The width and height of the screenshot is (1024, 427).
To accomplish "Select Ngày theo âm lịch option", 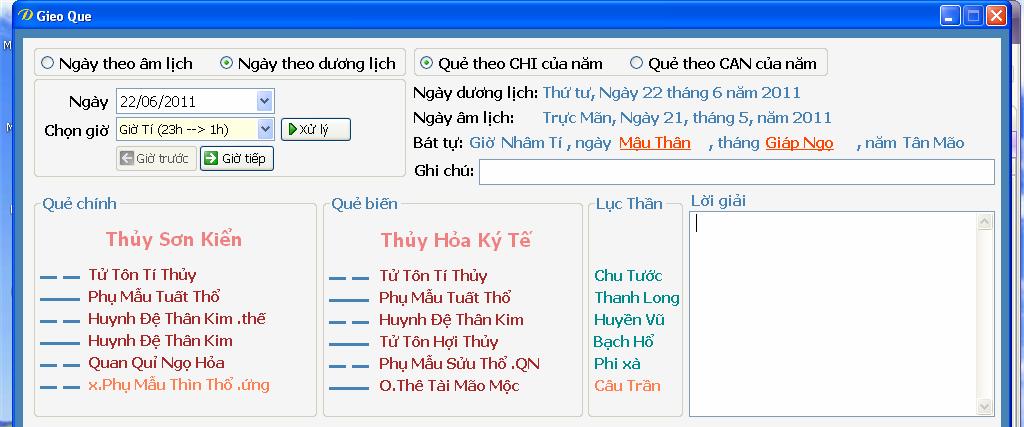I will (x=47, y=63).
